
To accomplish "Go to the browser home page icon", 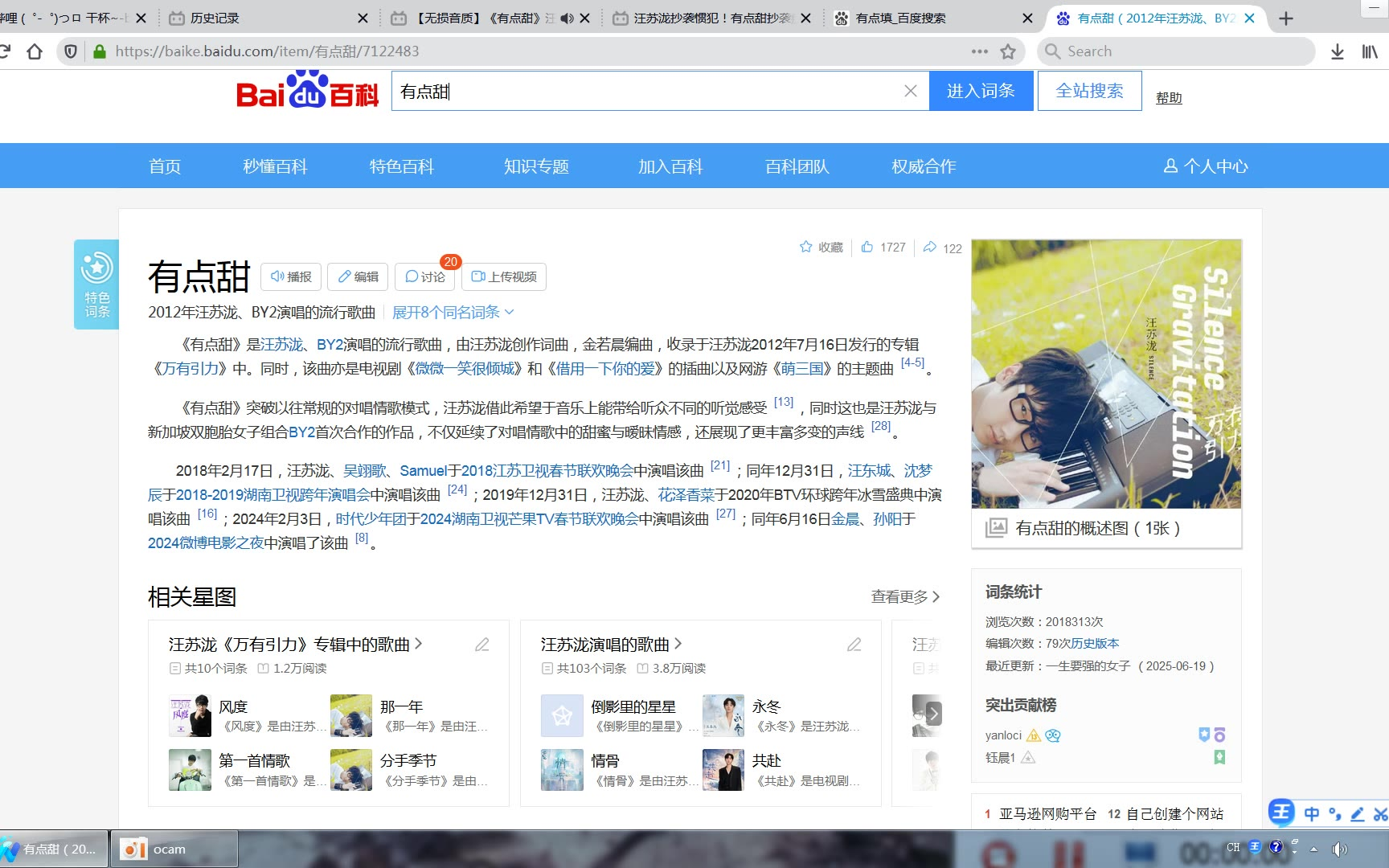I will pyautogui.click(x=35, y=51).
